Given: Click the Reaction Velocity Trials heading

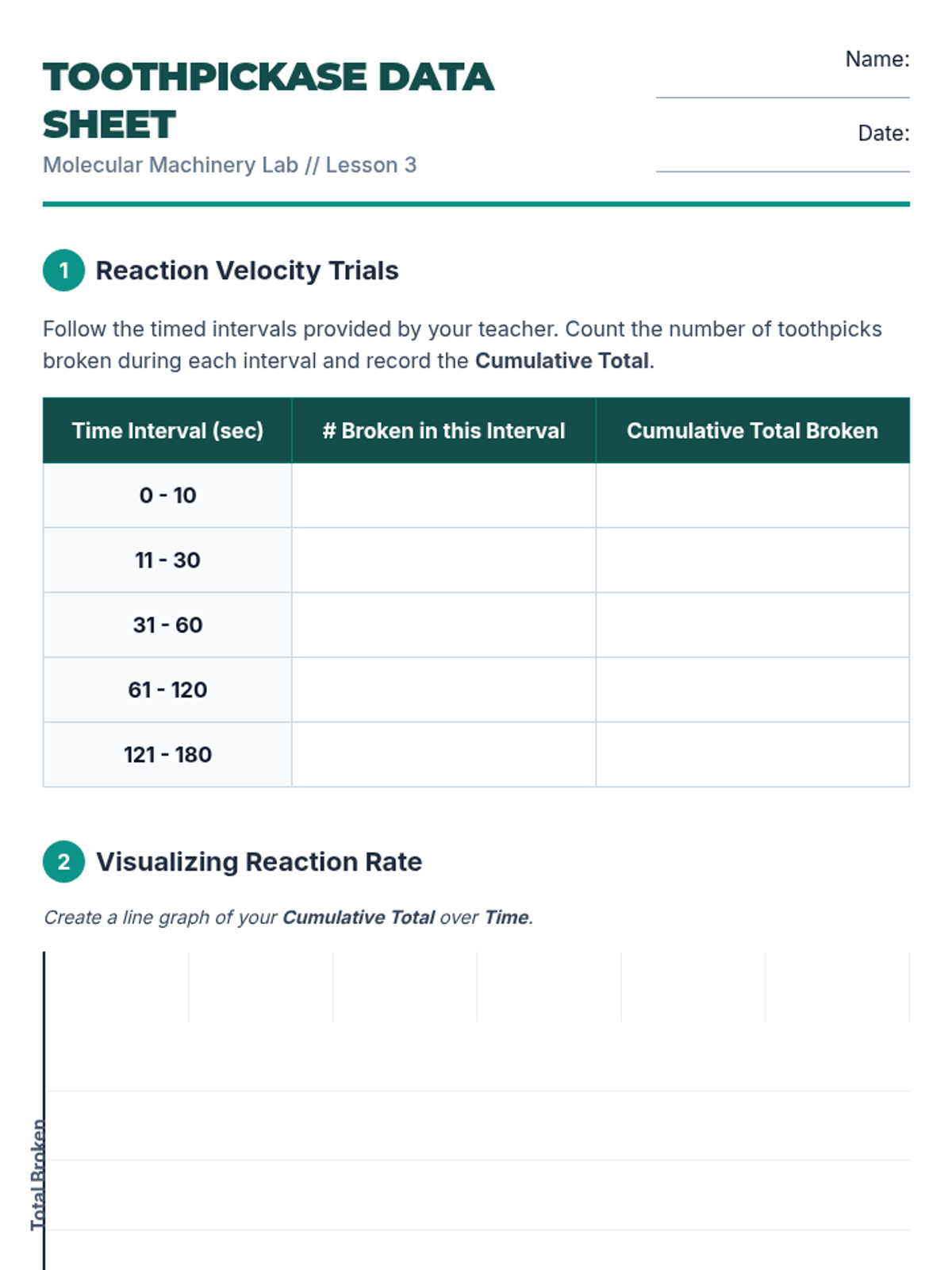Looking at the screenshot, I should point(247,271).
